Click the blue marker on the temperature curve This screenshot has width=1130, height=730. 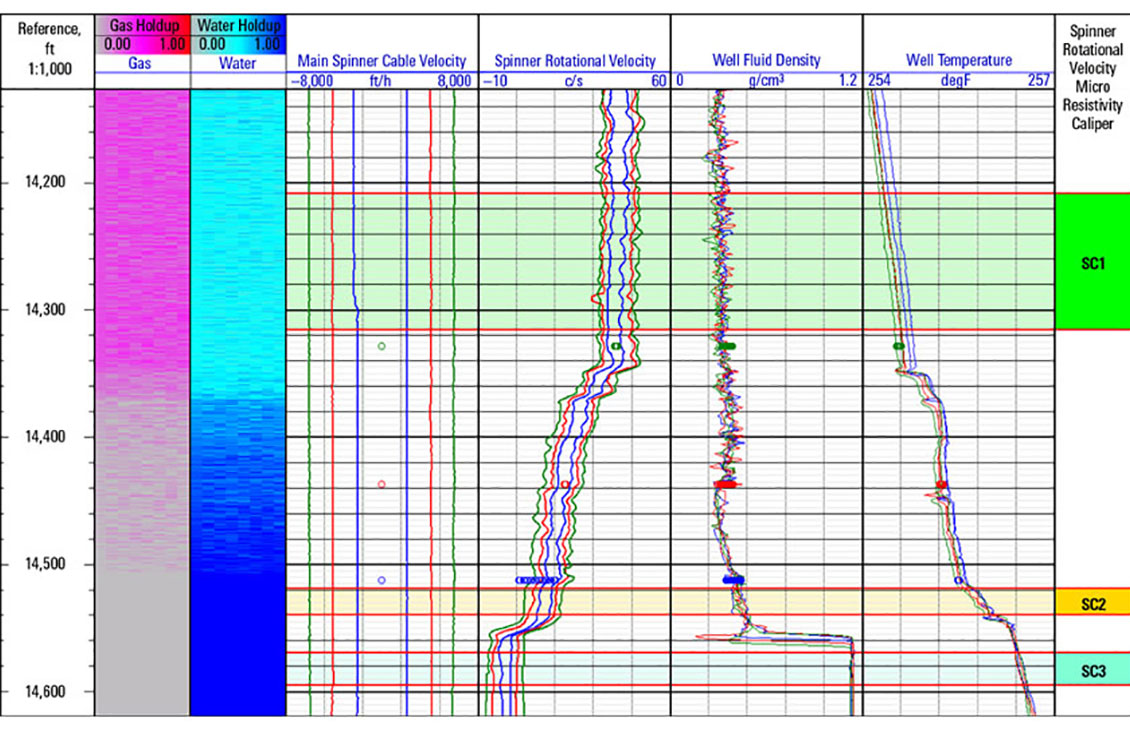[x=958, y=580]
